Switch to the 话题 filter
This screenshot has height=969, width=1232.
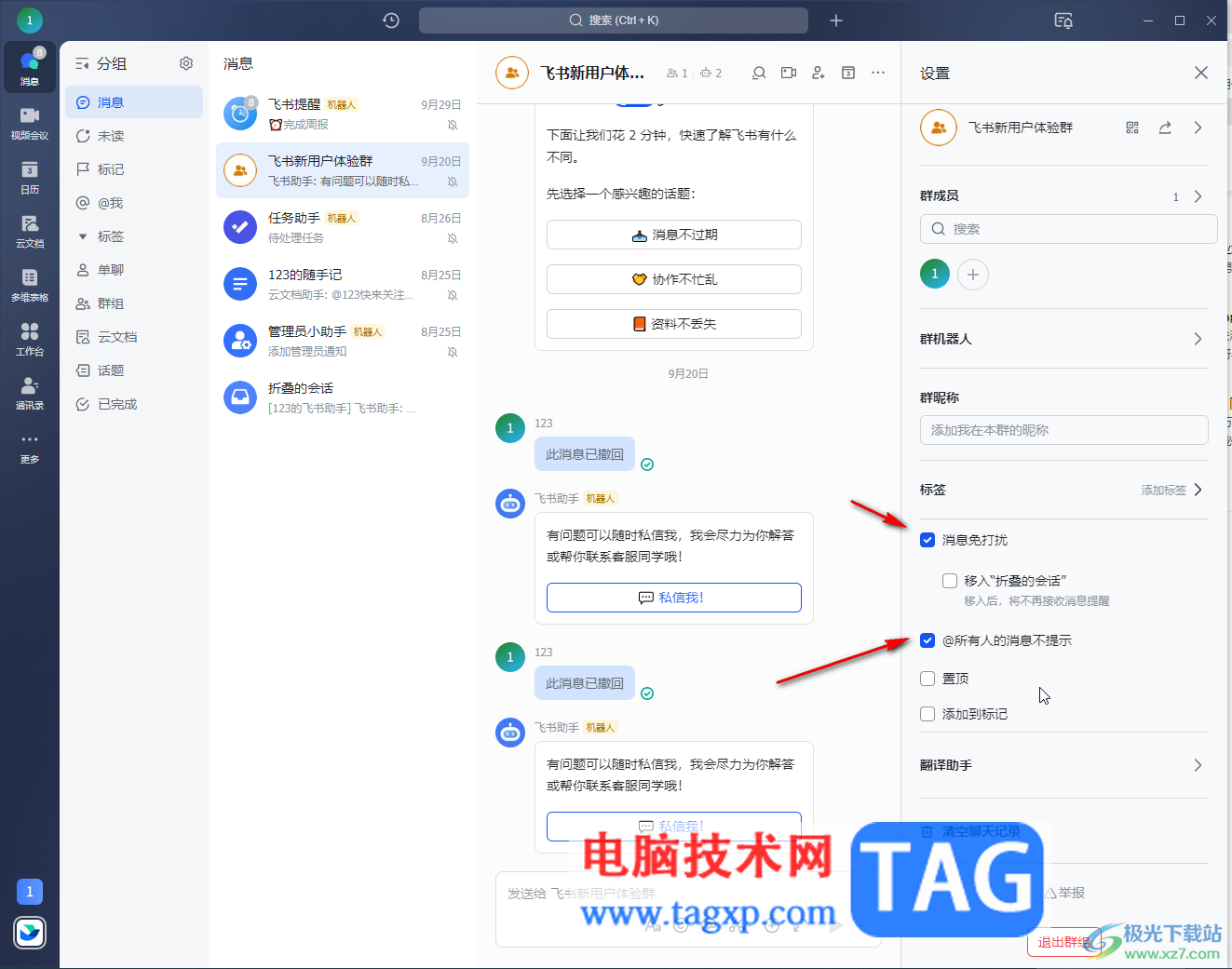point(134,370)
